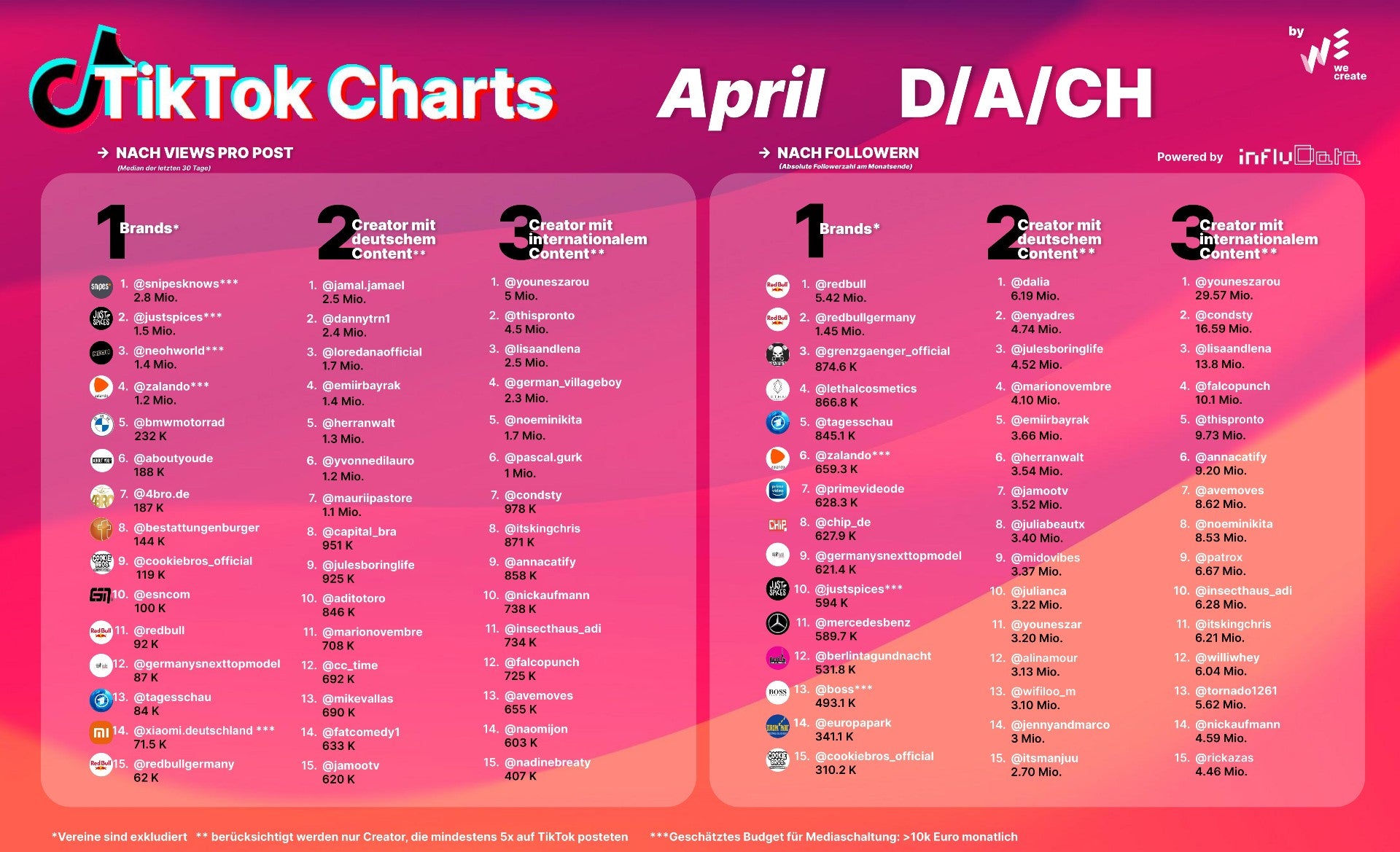1400x852 pixels.
Task: Select the Xiaomi orange logo icon
Action: 101,732
